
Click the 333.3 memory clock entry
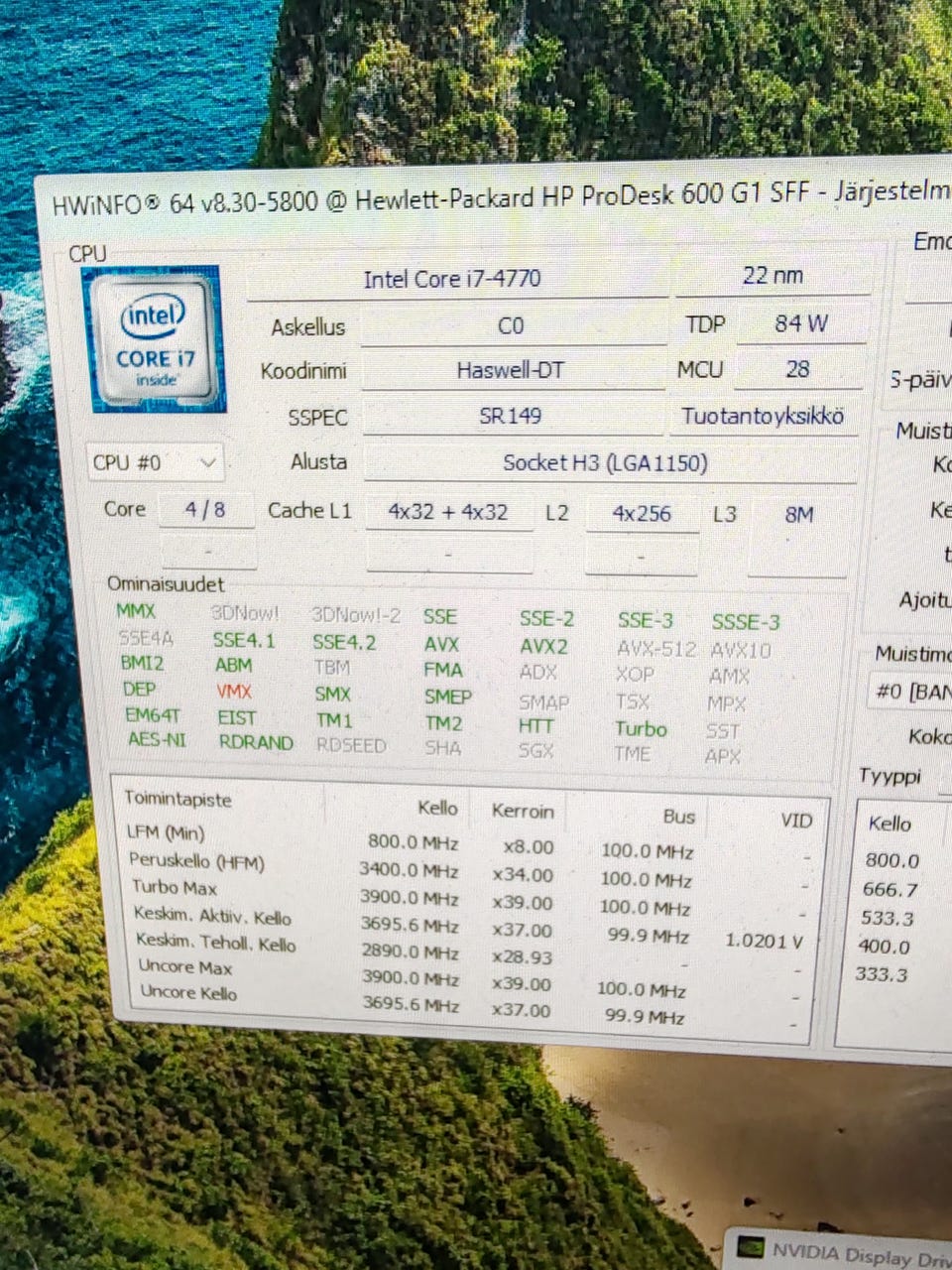point(882,974)
